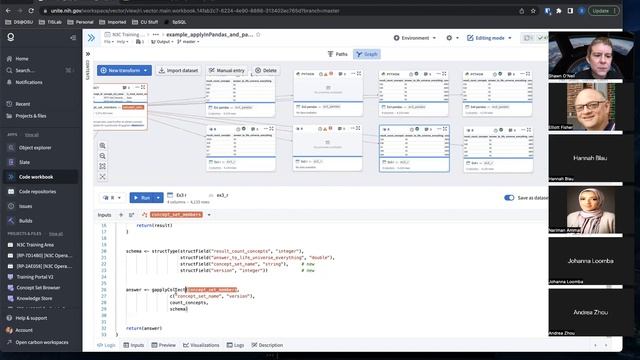Switch to the Graph view

[x=367, y=54]
